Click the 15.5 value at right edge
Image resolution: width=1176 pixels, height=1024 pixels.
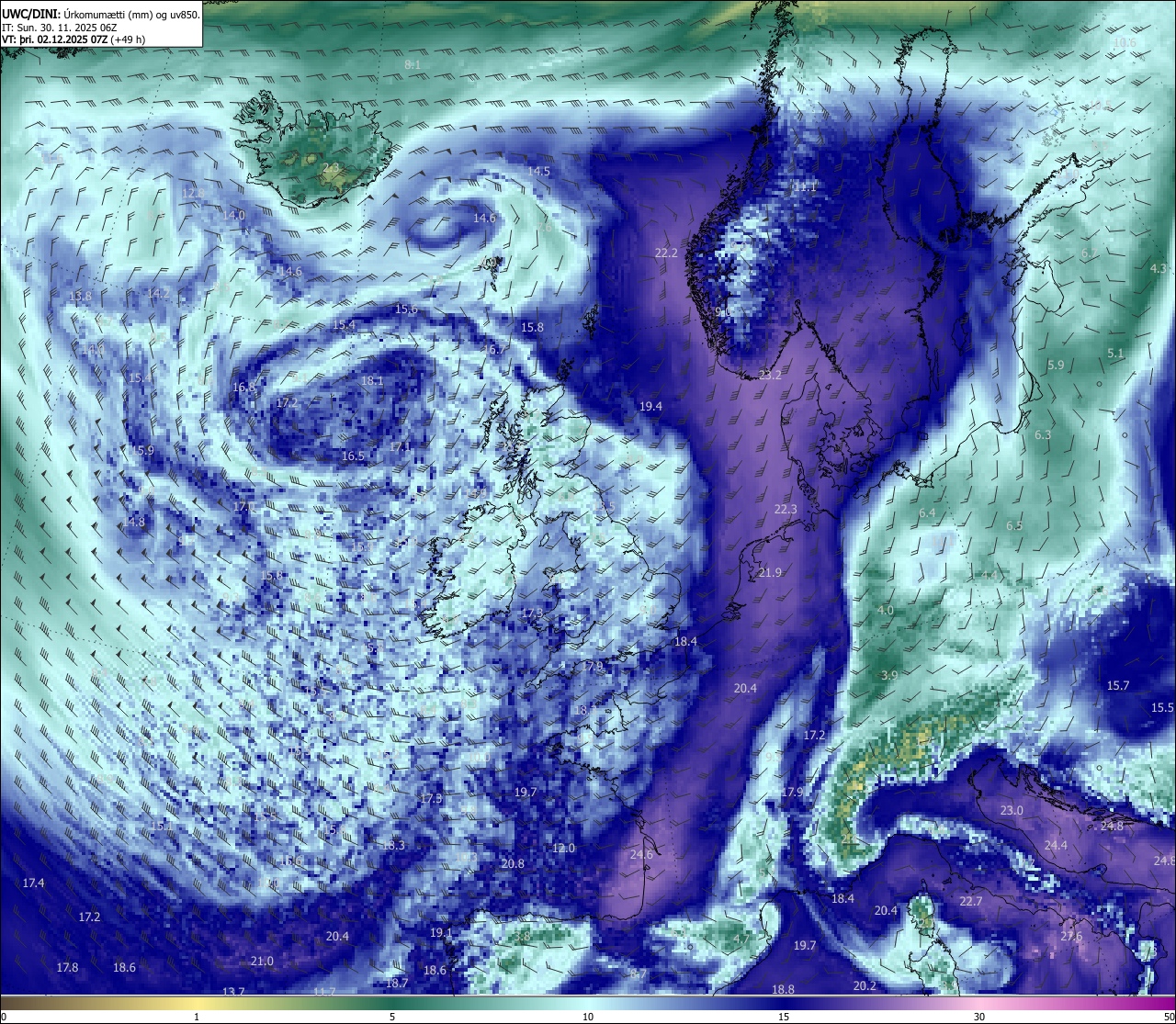(1162, 707)
